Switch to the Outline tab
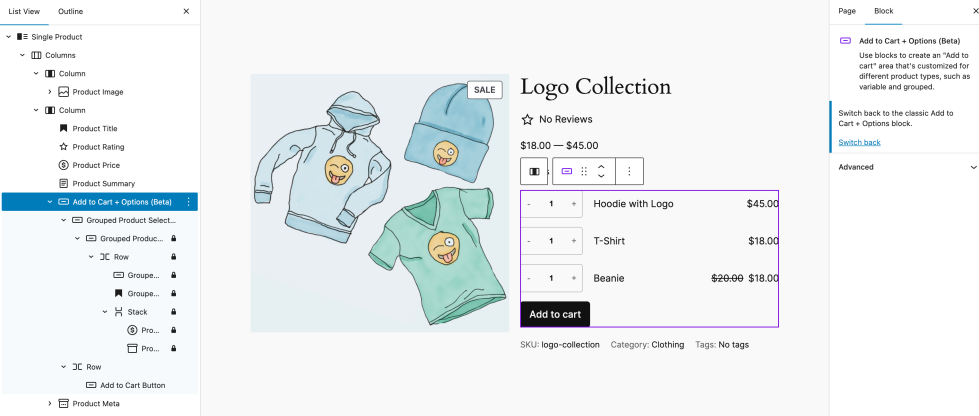Viewport: 979px width, 416px height. pyautogui.click(x=71, y=11)
